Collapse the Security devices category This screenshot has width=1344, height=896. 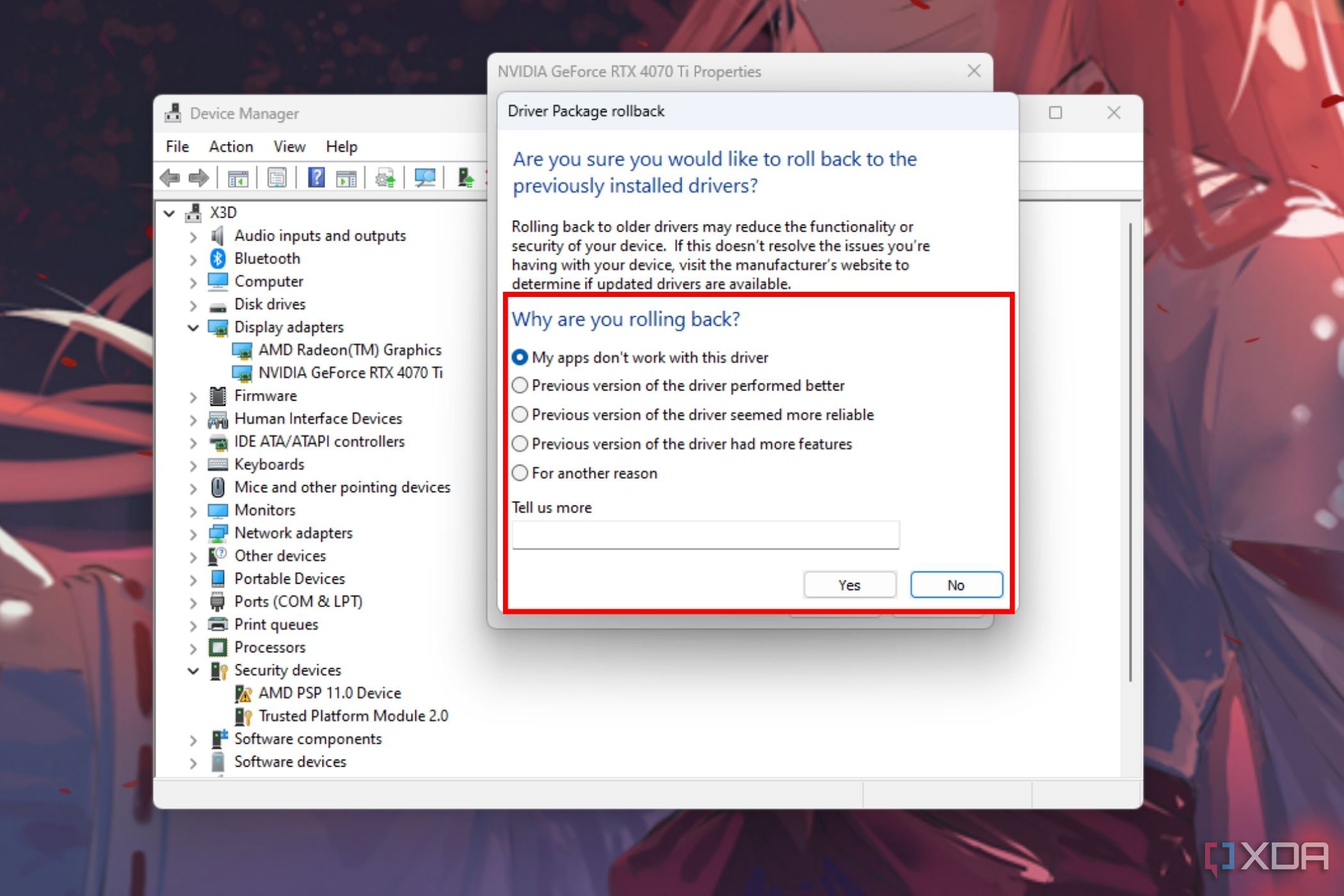(x=193, y=671)
